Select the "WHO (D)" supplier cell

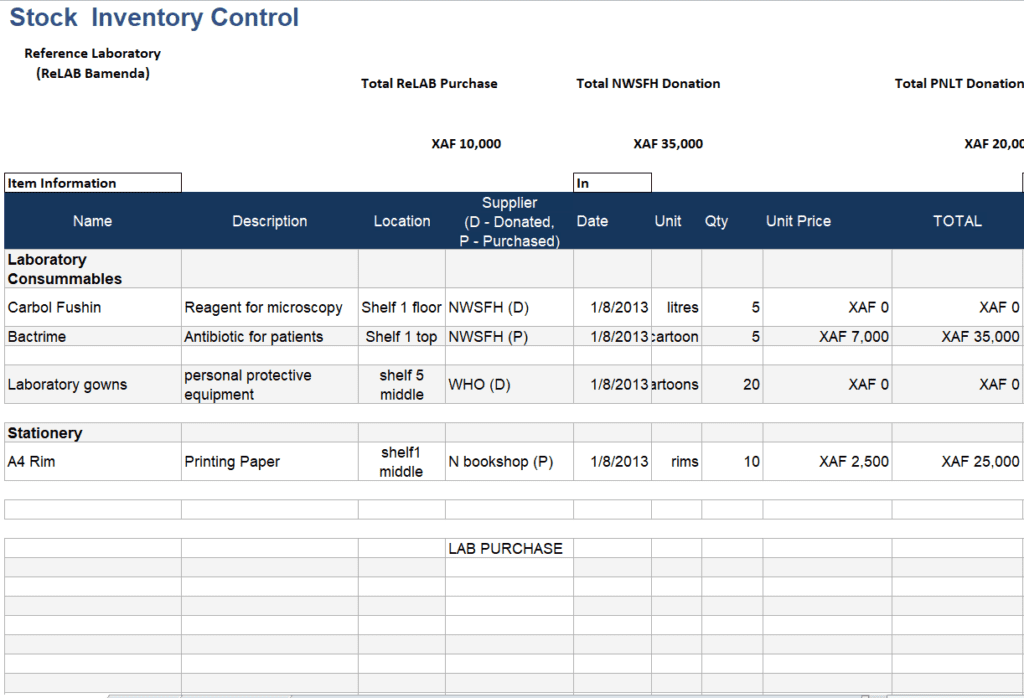[509, 385]
